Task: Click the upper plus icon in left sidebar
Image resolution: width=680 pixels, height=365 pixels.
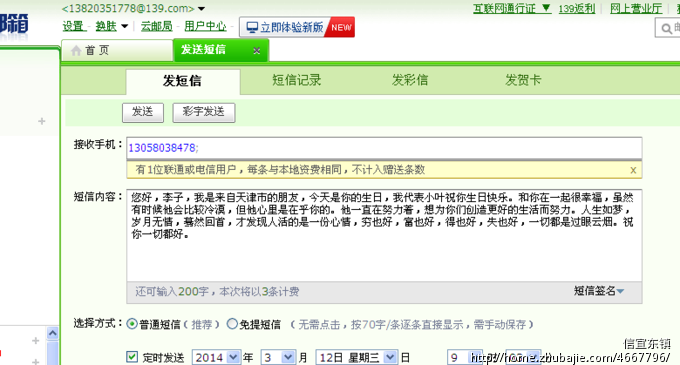Action: tap(42, 121)
